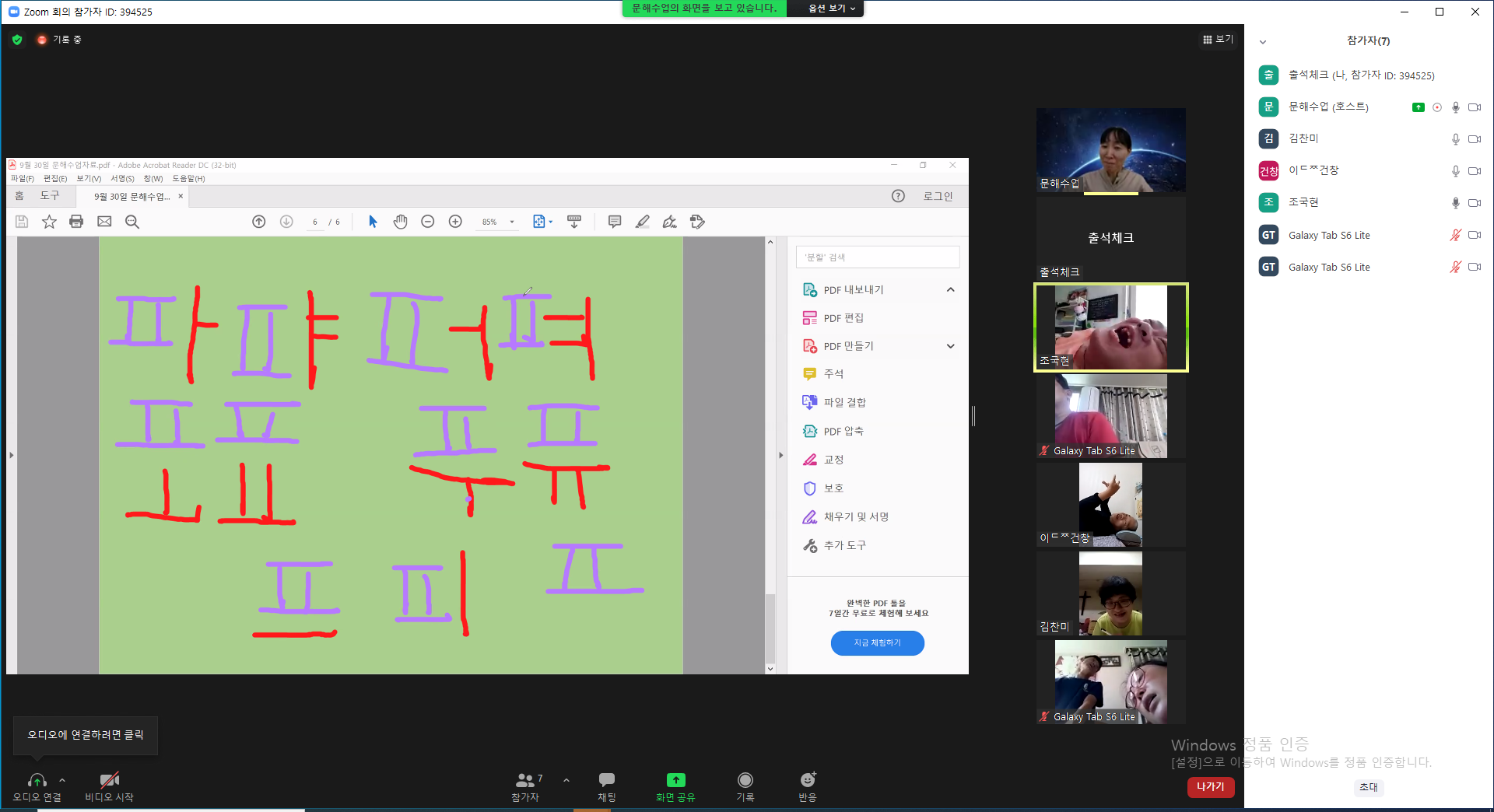Image resolution: width=1494 pixels, height=812 pixels.
Task: Open the 도움말(H) menu
Action: click(188, 179)
